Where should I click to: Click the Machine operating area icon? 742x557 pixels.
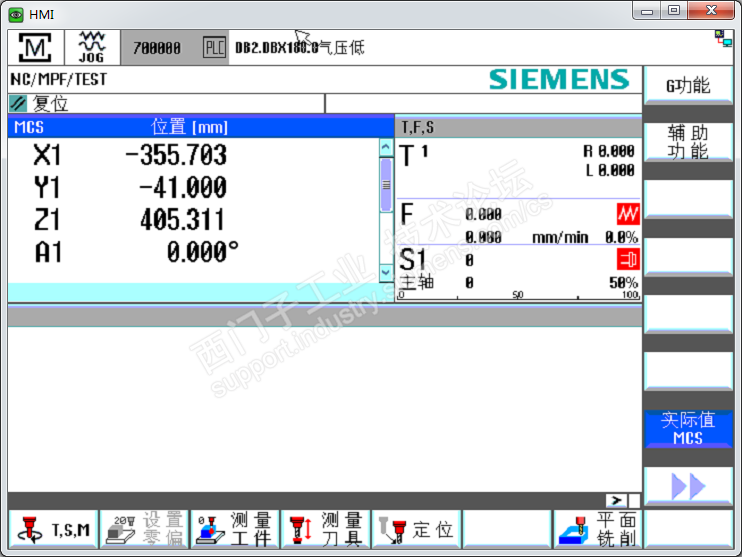[x=35, y=47]
